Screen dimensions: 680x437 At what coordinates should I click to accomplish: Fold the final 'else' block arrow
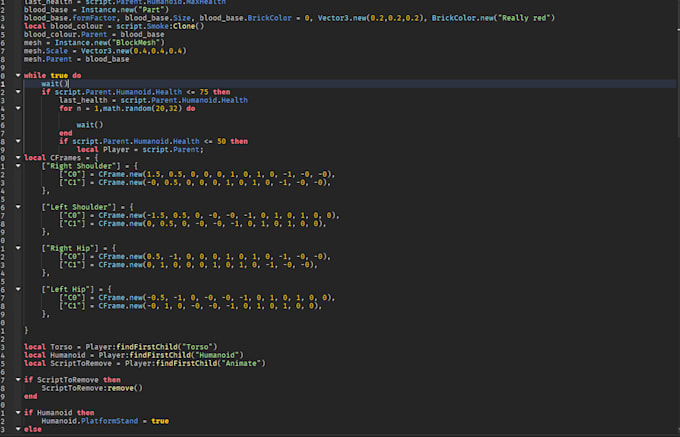click(18, 429)
